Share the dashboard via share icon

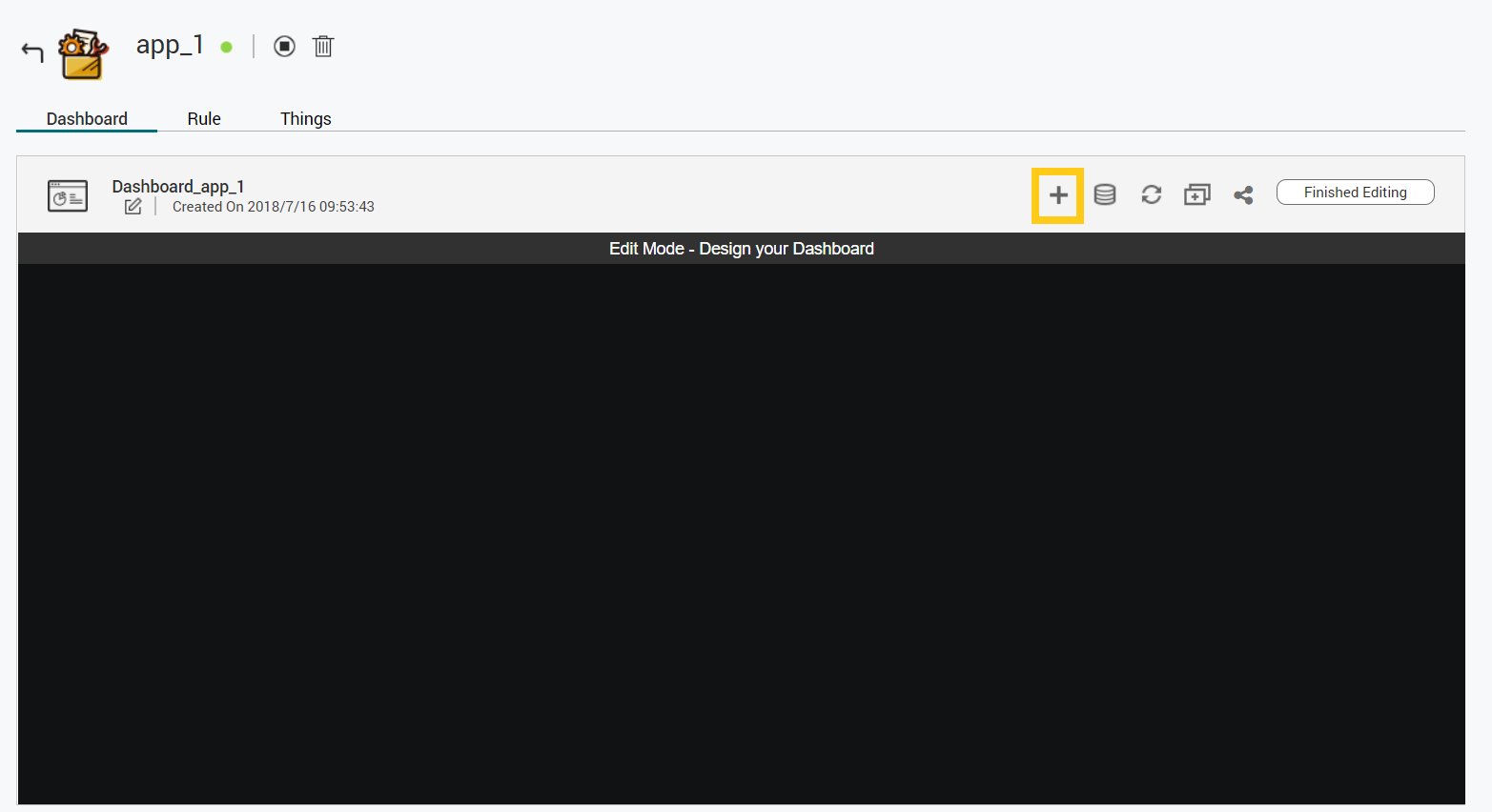click(x=1243, y=195)
